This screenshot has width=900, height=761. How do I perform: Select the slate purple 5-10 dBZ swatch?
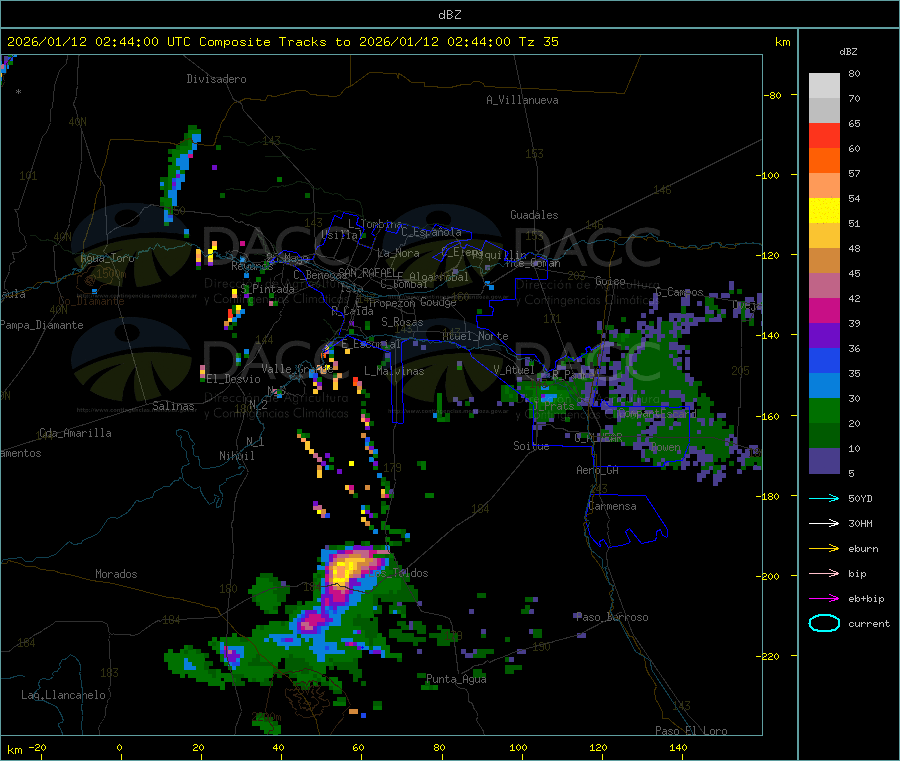pyautogui.click(x=824, y=461)
